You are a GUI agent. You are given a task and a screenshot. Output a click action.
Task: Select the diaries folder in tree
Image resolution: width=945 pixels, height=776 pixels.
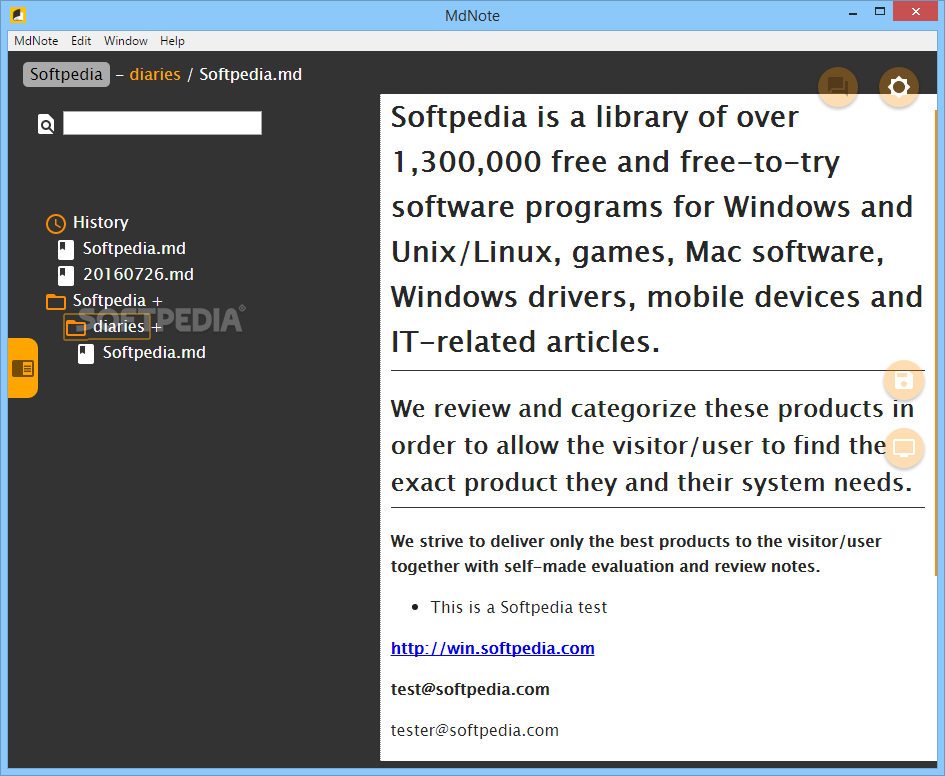click(x=119, y=327)
